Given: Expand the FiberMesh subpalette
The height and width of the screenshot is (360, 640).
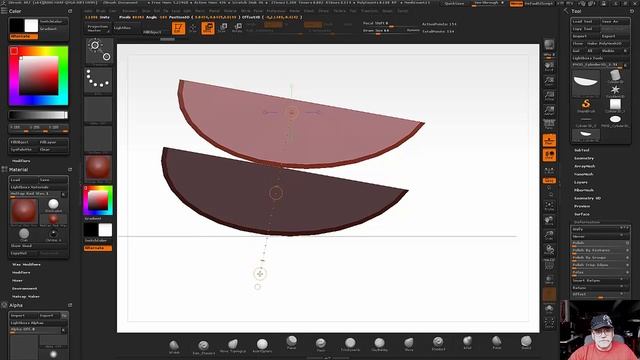Looking at the screenshot, I should (x=584, y=190).
